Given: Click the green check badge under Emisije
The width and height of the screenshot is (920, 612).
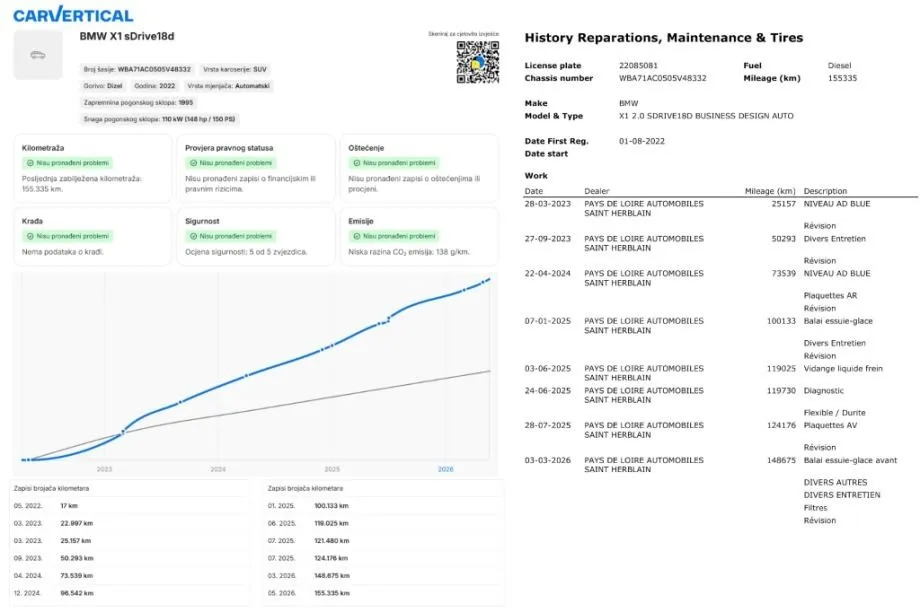Looking at the screenshot, I should pyautogui.click(x=394, y=236).
